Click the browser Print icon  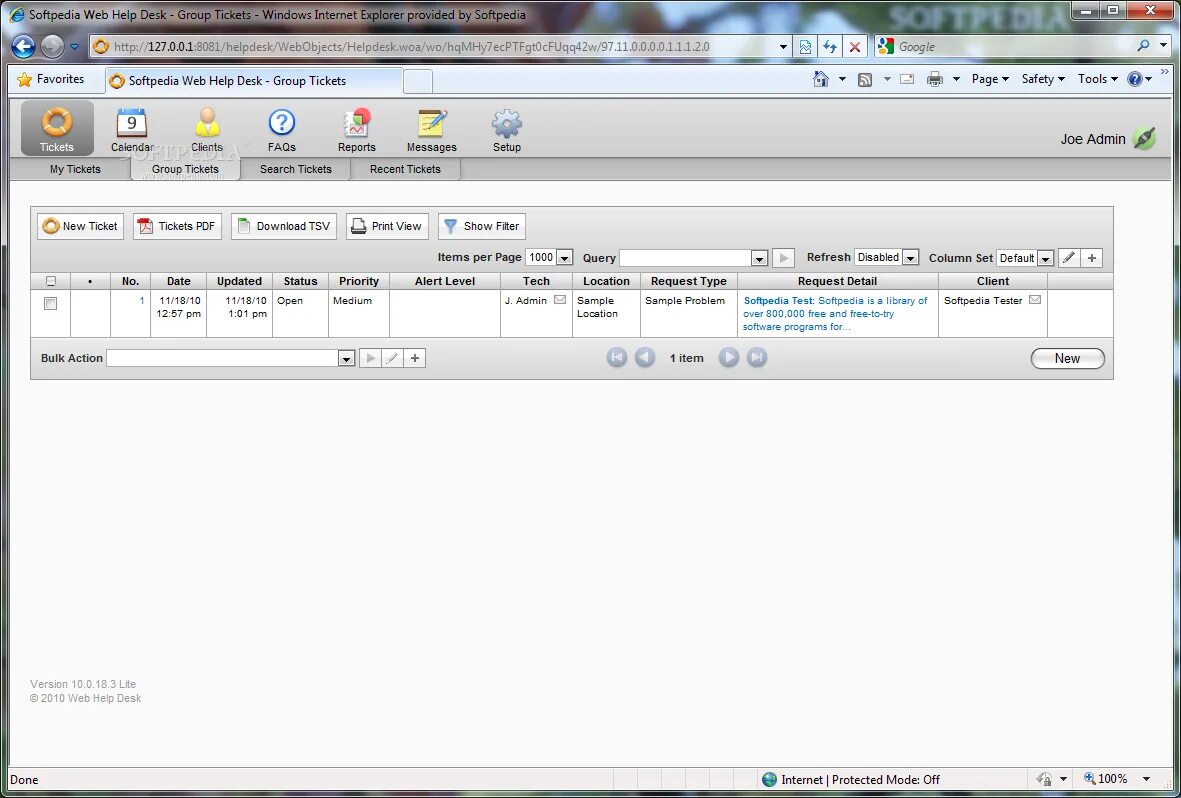click(x=935, y=79)
